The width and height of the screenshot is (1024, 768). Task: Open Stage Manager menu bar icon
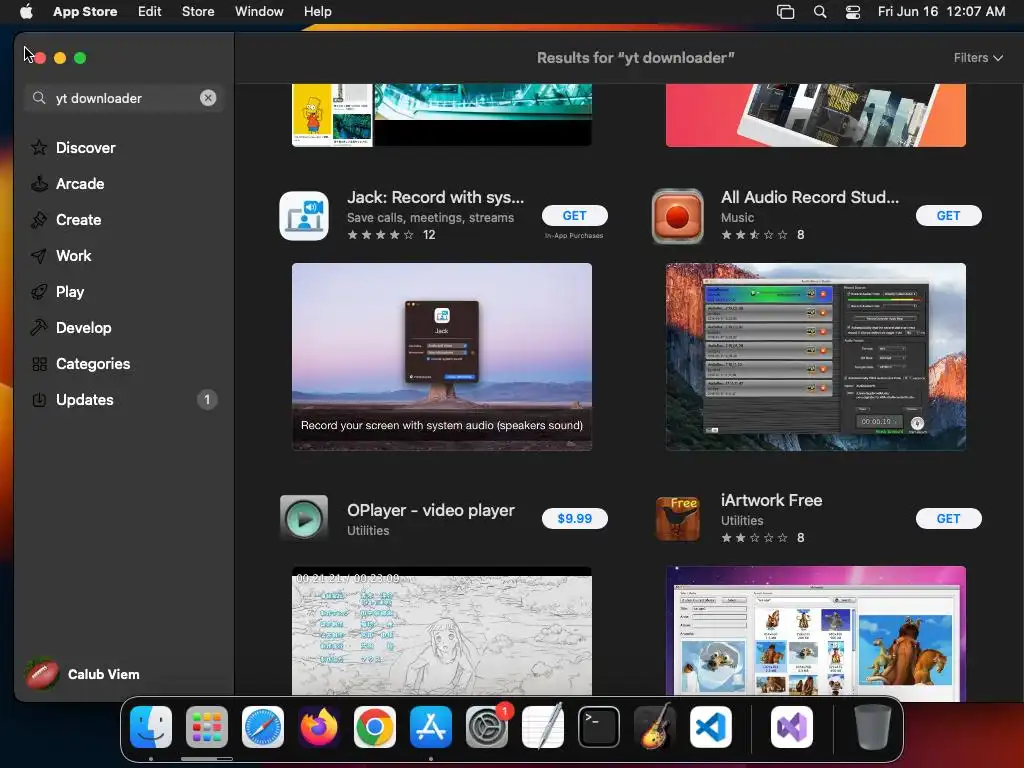(x=786, y=11)
